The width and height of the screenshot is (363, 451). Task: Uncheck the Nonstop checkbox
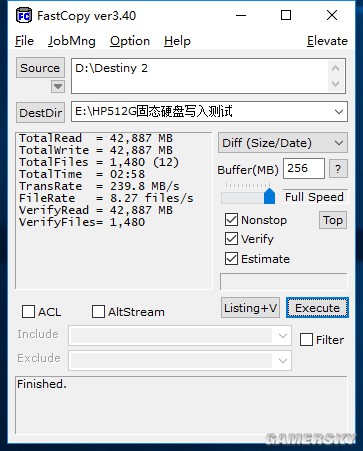[x=231, y=220]
